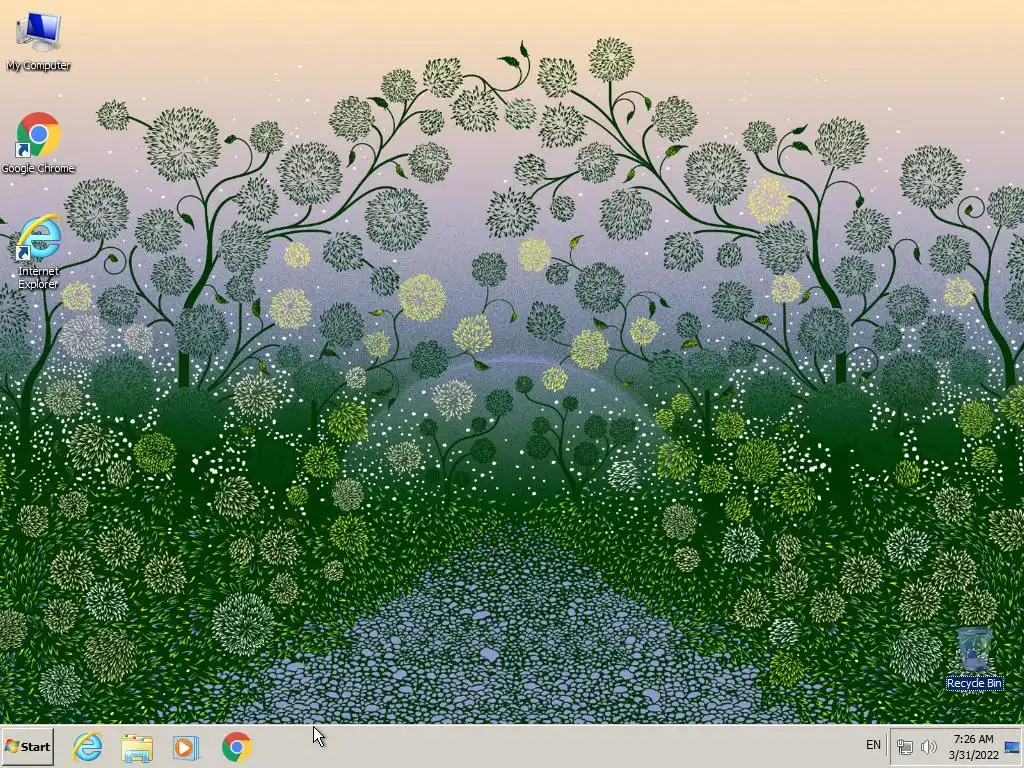Select the Recycle Bin desktop icon
The height and width of the screenshot is (768, 1024).
point(974,658)
